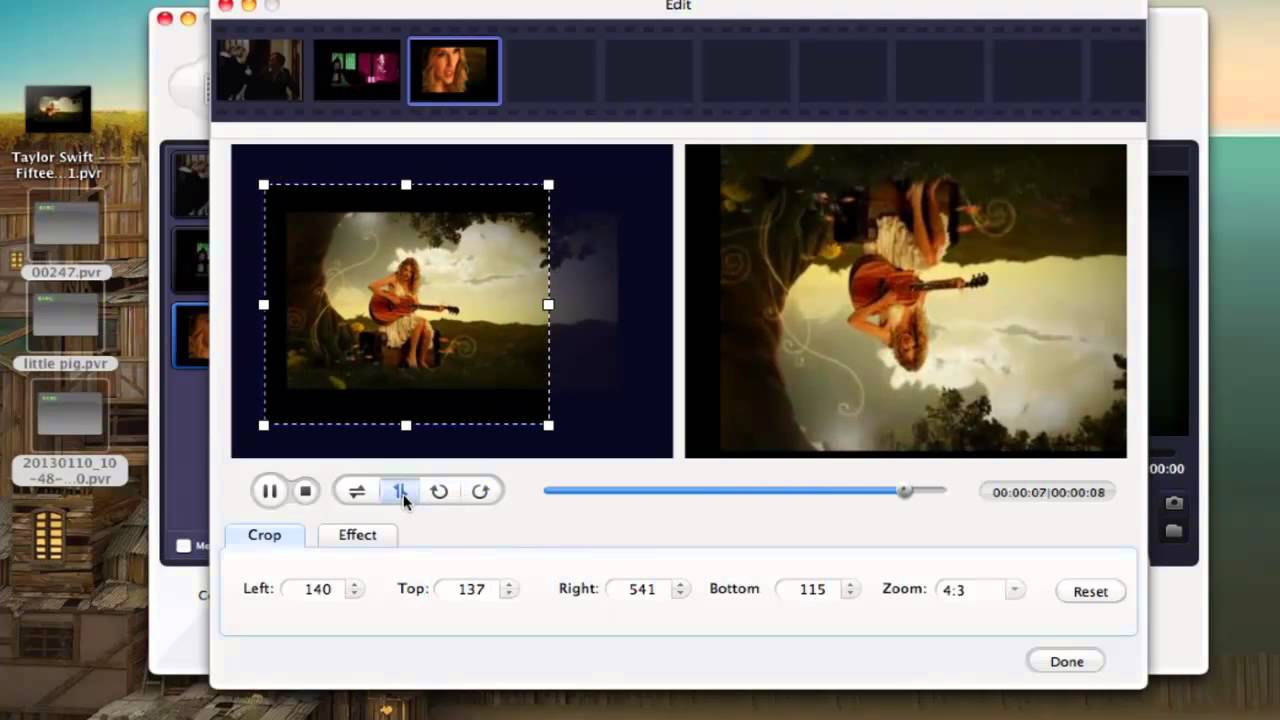Click the middle-left crop handle
Viewport: 1280px width, 720px height.
[x=264, y=305]
